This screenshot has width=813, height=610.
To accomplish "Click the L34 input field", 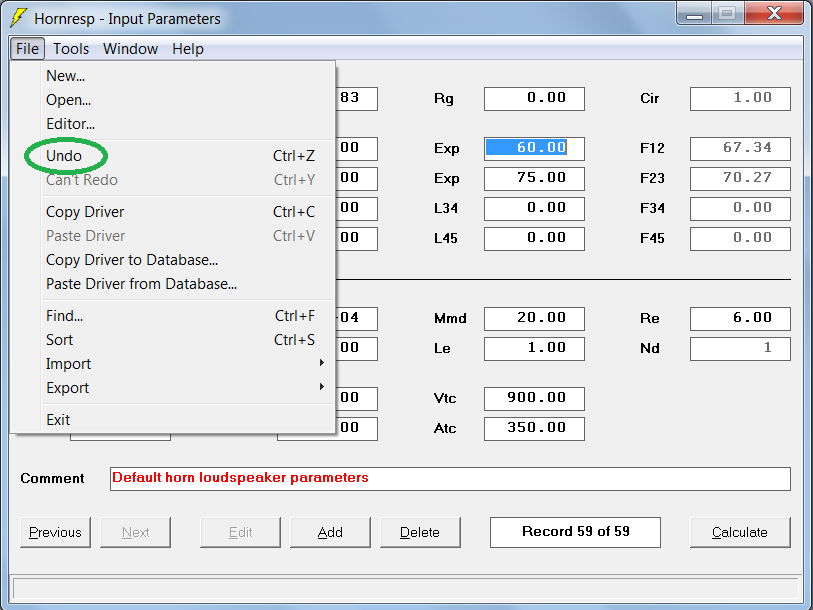I will [x=534, y=209].
